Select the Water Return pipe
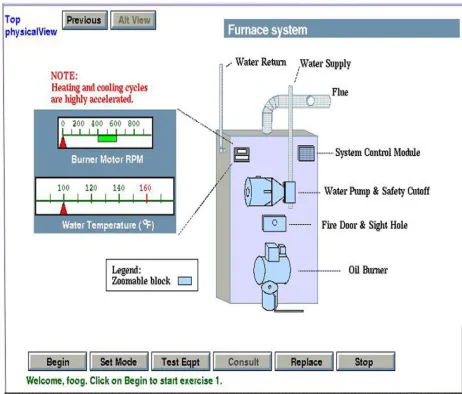This screenshot has width=462, height=394. pos(221,107)
